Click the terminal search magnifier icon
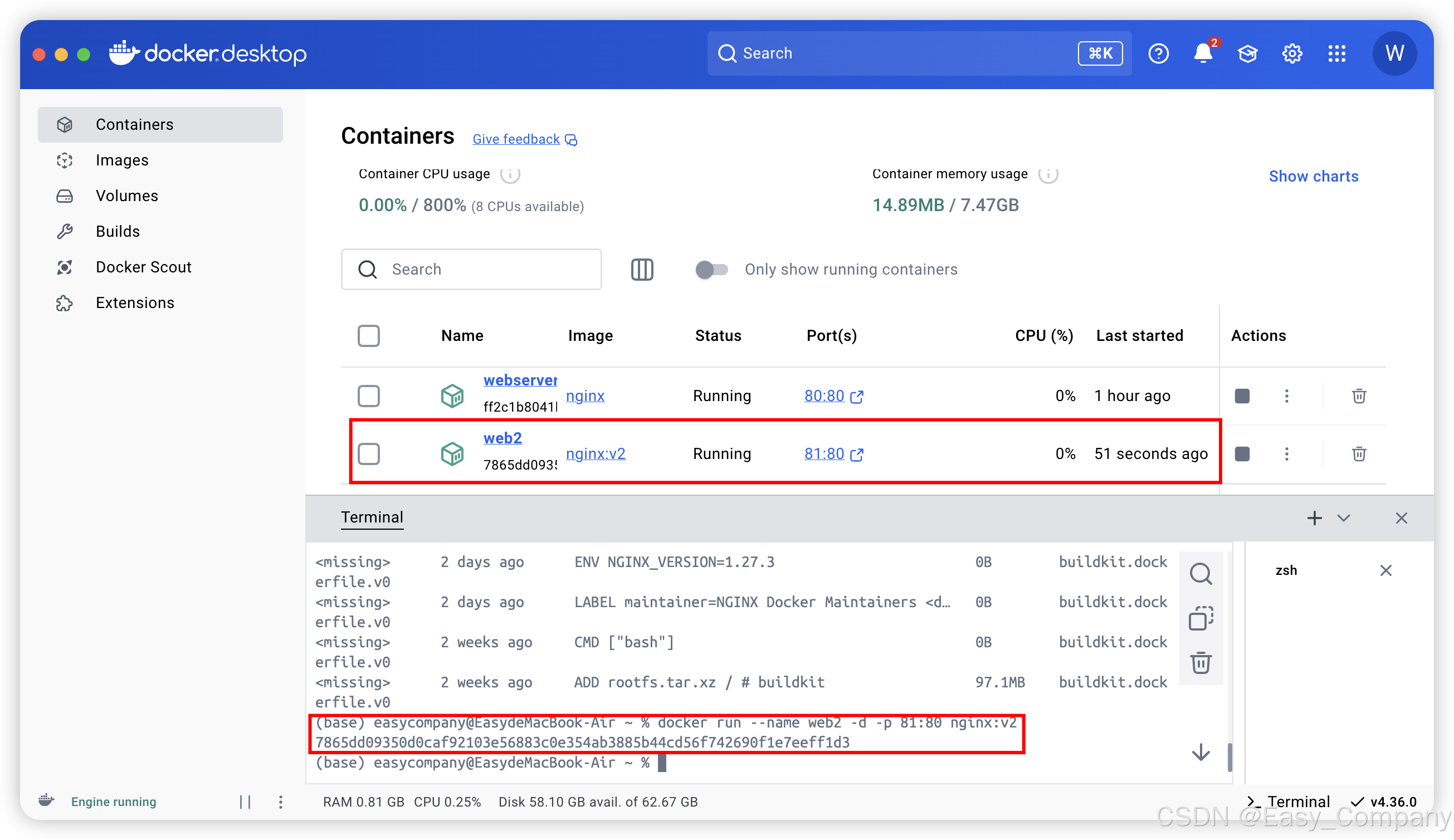This screenshot has height=840, width=1454. [x=1201, y=574]
